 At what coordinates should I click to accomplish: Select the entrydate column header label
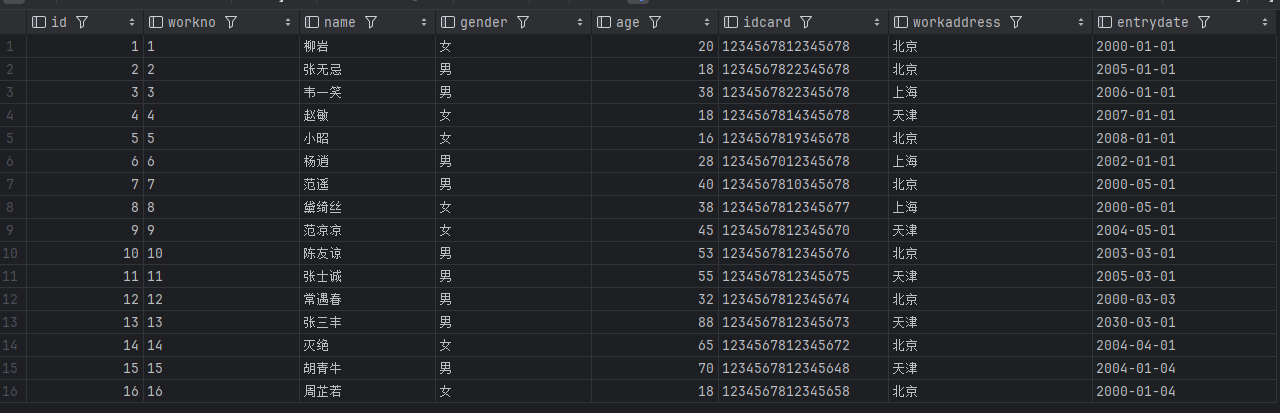point(1153,22)
